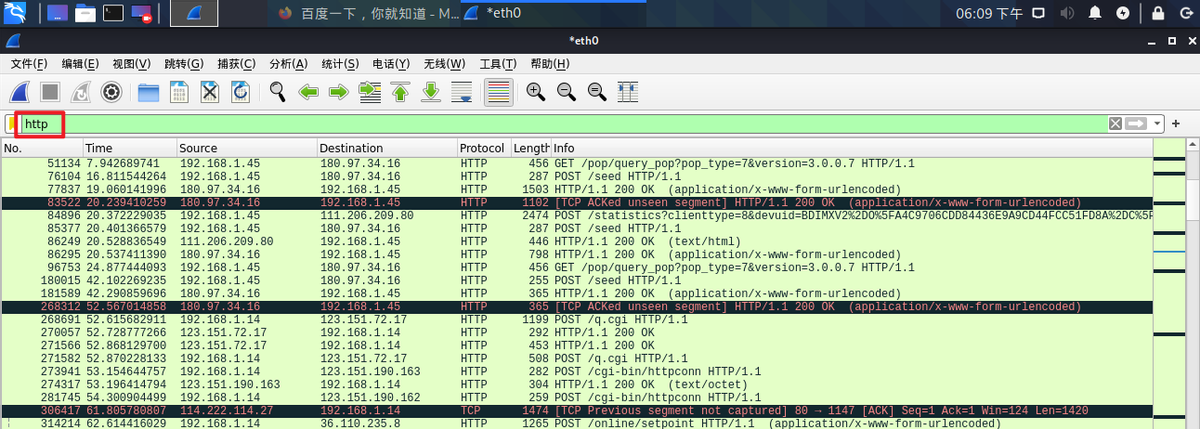
Task: Reload this capture file
Action: pyautogui.click(x=240, y=92)
